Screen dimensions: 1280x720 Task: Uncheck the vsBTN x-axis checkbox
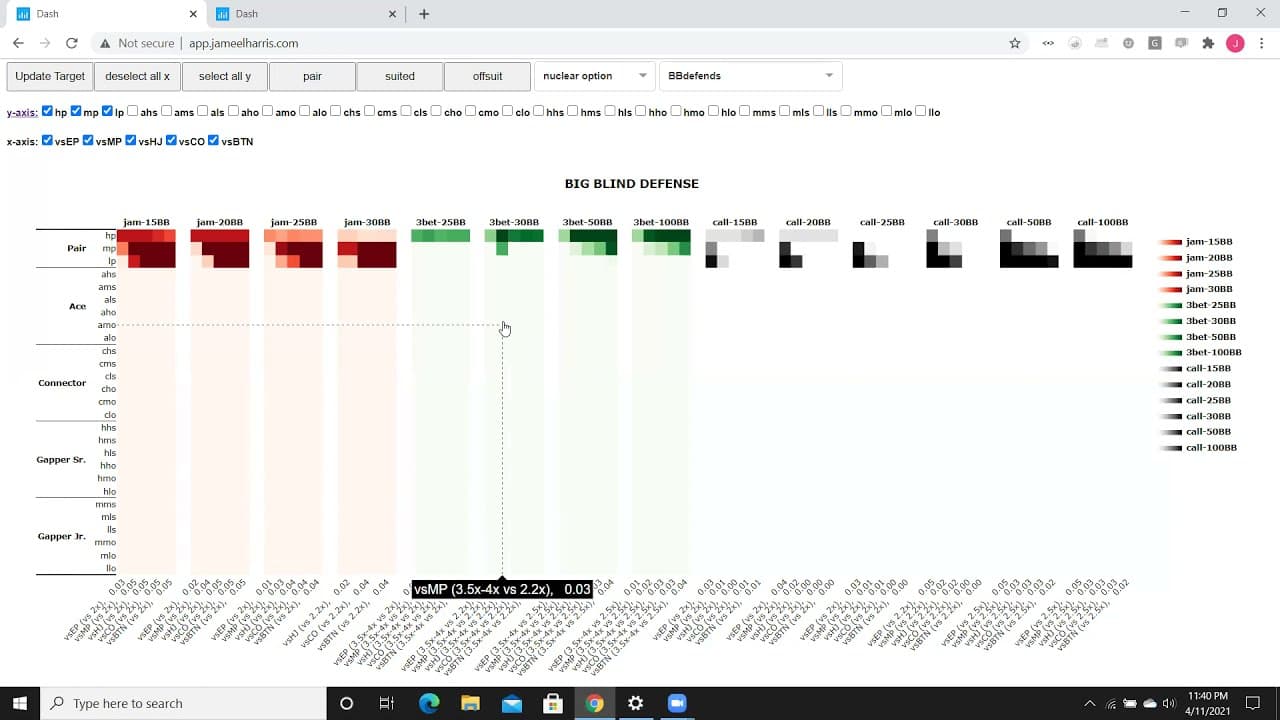(213, 140)
